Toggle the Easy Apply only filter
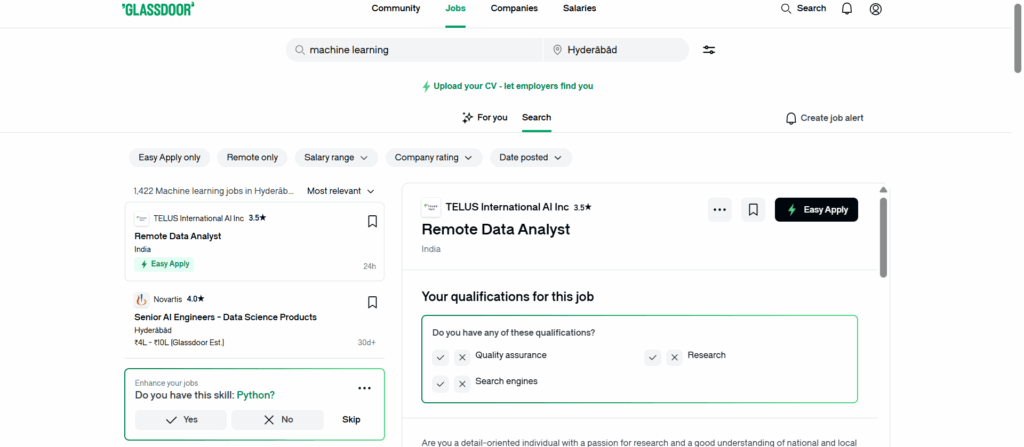 click(169, 157)
